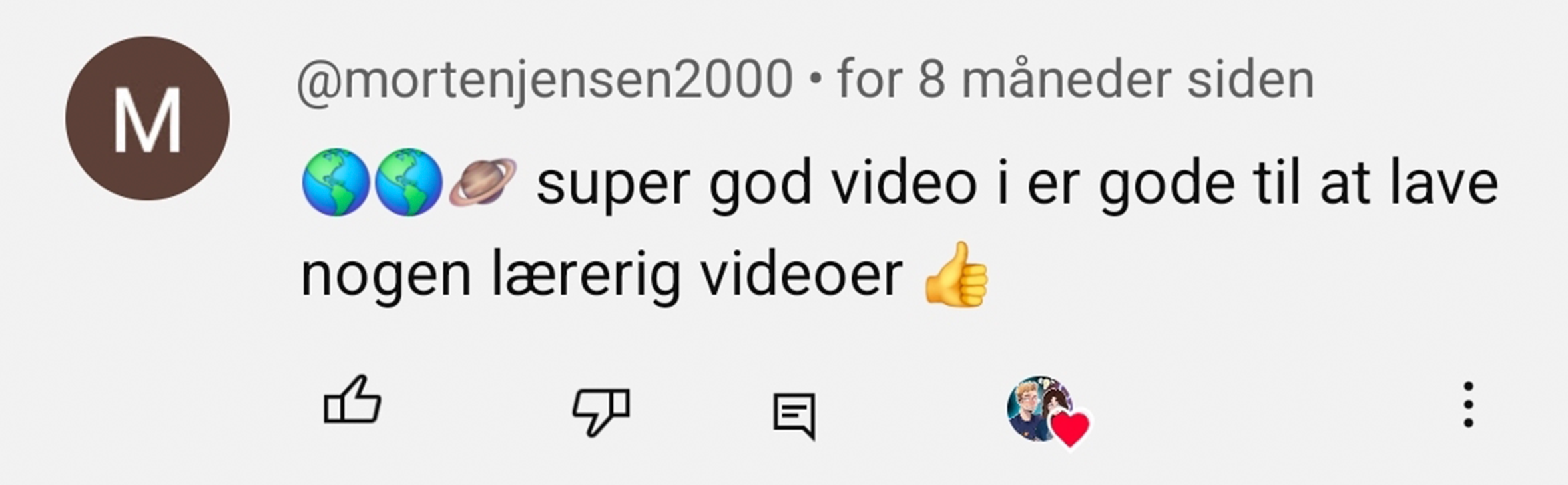Image resolution: width=1568 pixels, height=485 pixels.
Task: Click the word "lærerig" in comment
Action: pos(586,275)
